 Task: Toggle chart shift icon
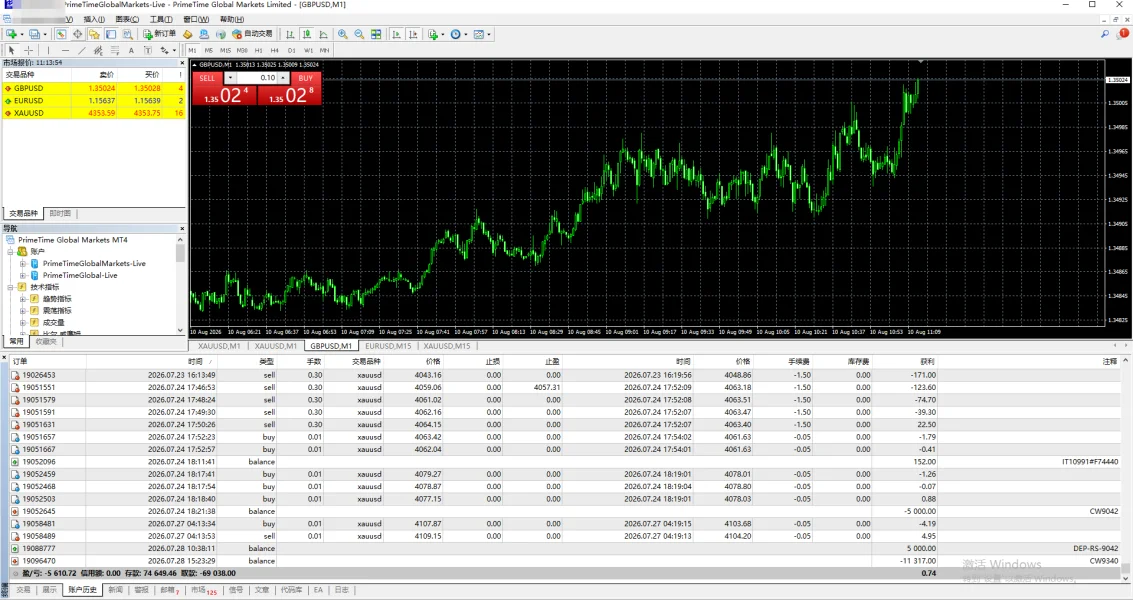[x=413, y=34]
